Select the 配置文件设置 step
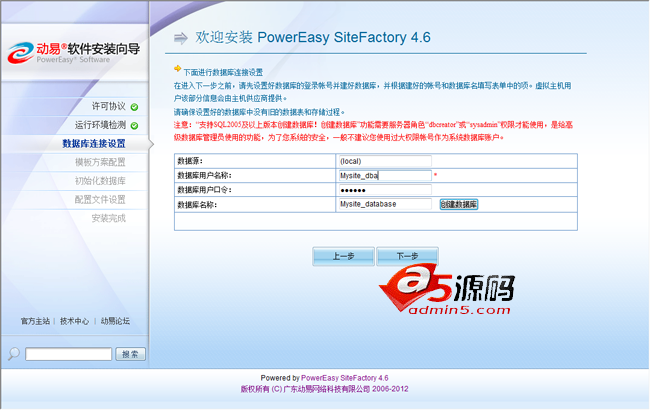 pyautogui.click(x=100, y=199)
